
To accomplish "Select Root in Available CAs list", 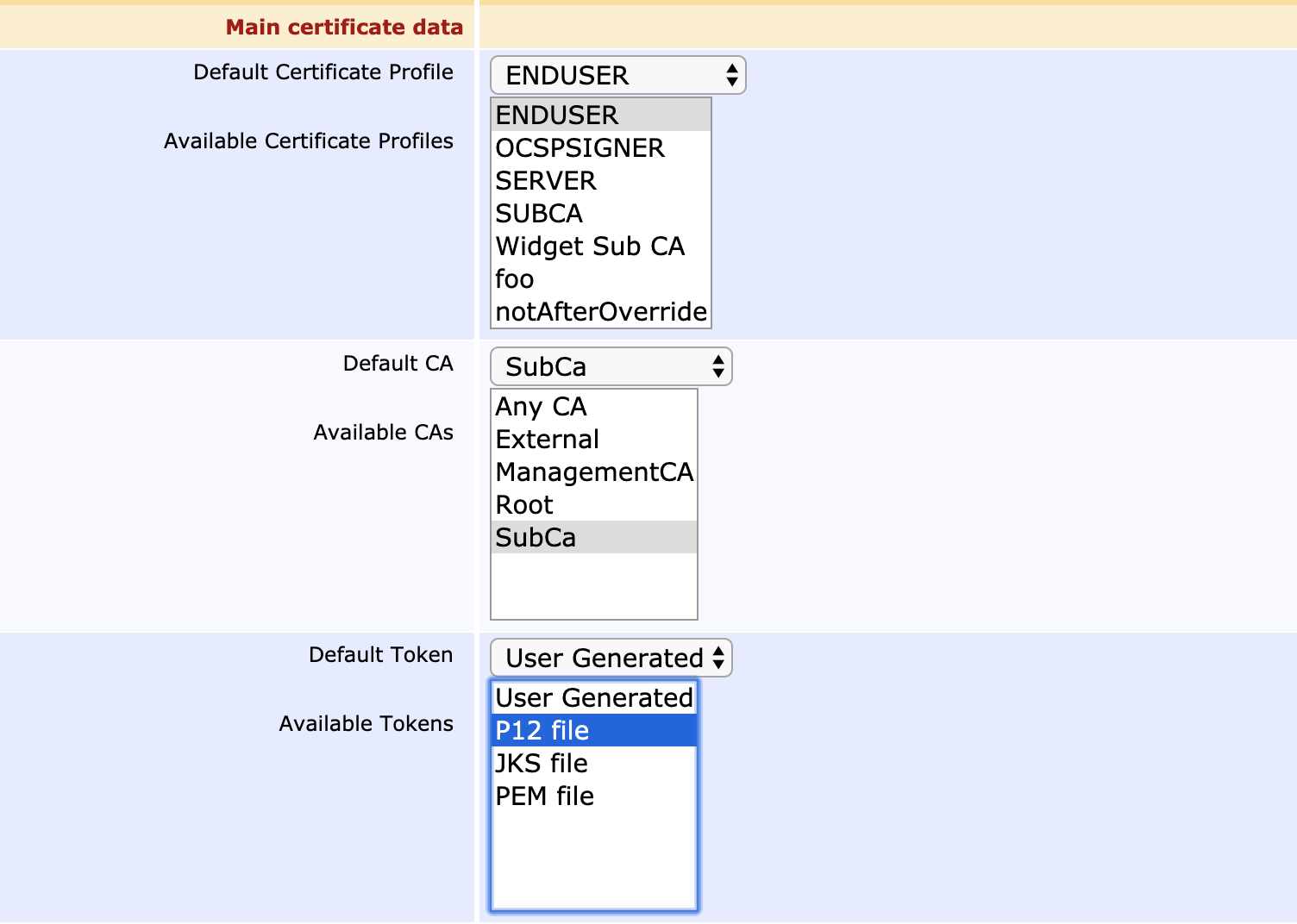I will click(x=593, y=505).
